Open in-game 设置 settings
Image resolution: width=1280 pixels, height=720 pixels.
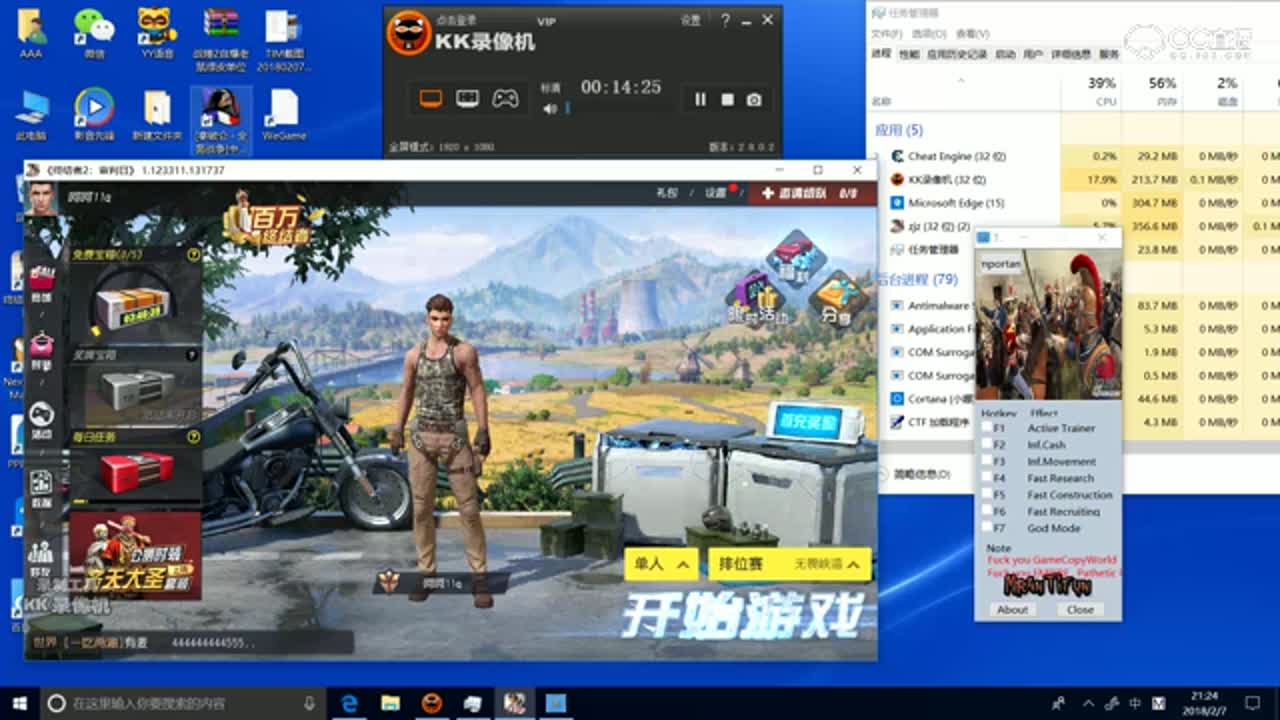tap(715, 193)
